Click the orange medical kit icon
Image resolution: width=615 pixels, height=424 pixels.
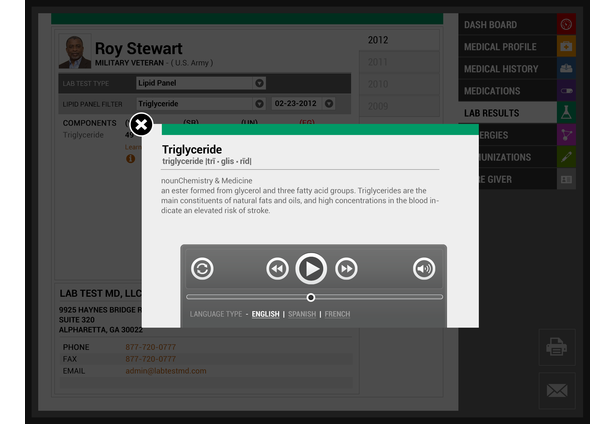click(566, 47)
